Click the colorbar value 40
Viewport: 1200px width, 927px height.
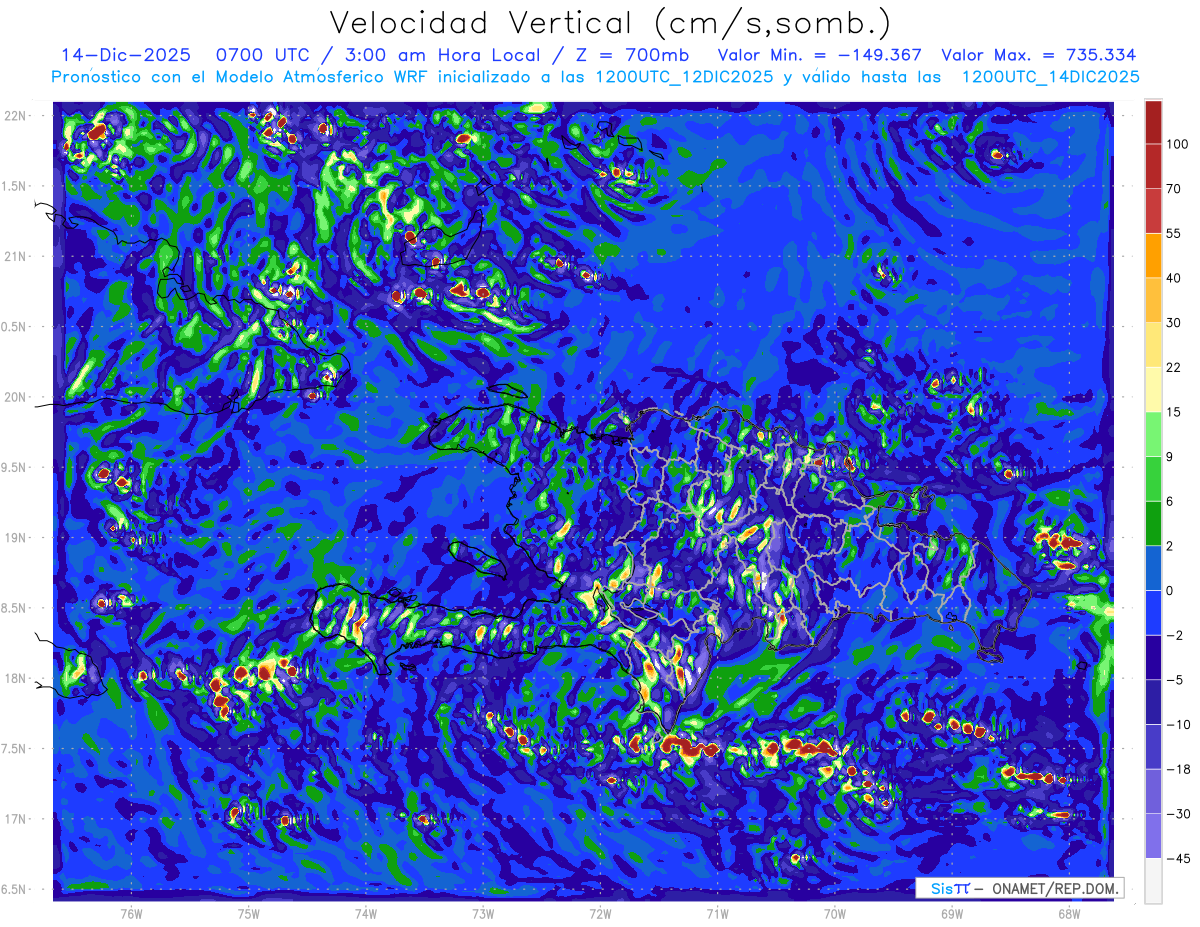(1174, 279)
